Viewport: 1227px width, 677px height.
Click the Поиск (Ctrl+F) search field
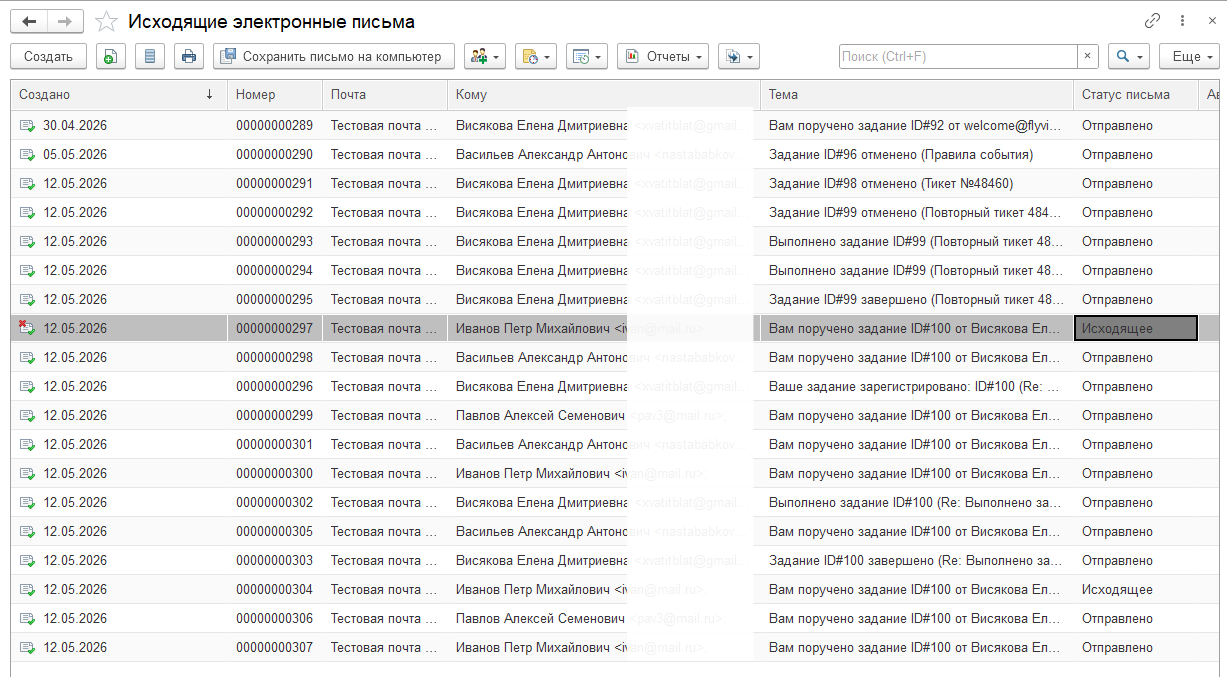tap(958, 57)
